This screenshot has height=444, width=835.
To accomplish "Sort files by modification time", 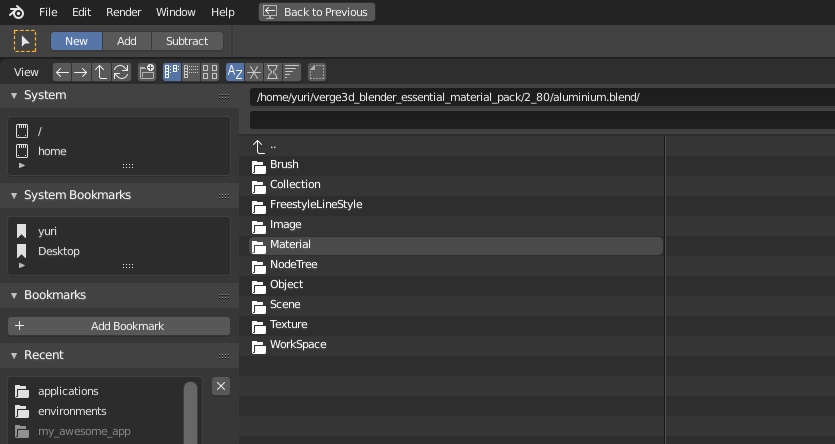I will click(273, 72).
